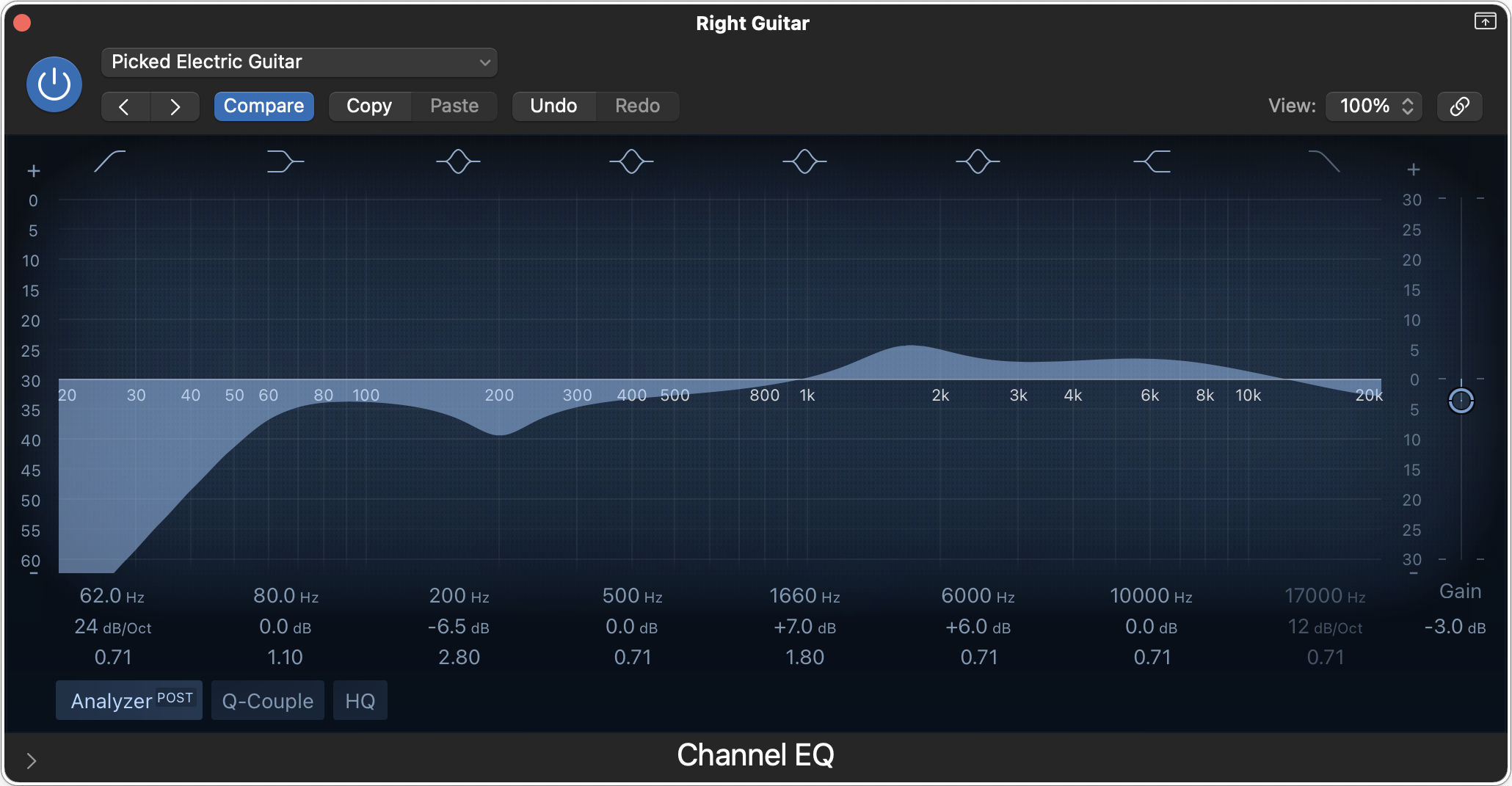Open the View size 100% popup
This screenshot has width=1512, height=786.
tap(1374, 106)
